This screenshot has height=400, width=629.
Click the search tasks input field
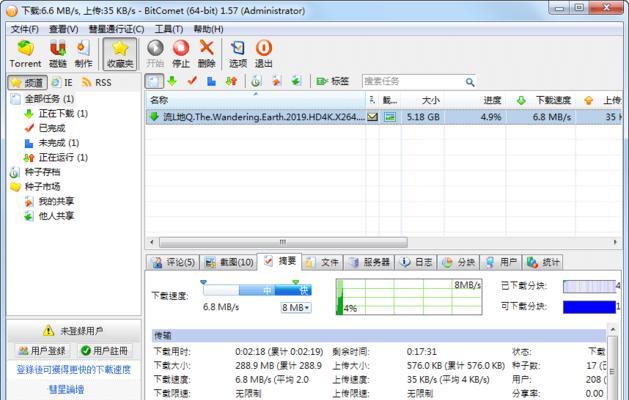pos(413,82)
